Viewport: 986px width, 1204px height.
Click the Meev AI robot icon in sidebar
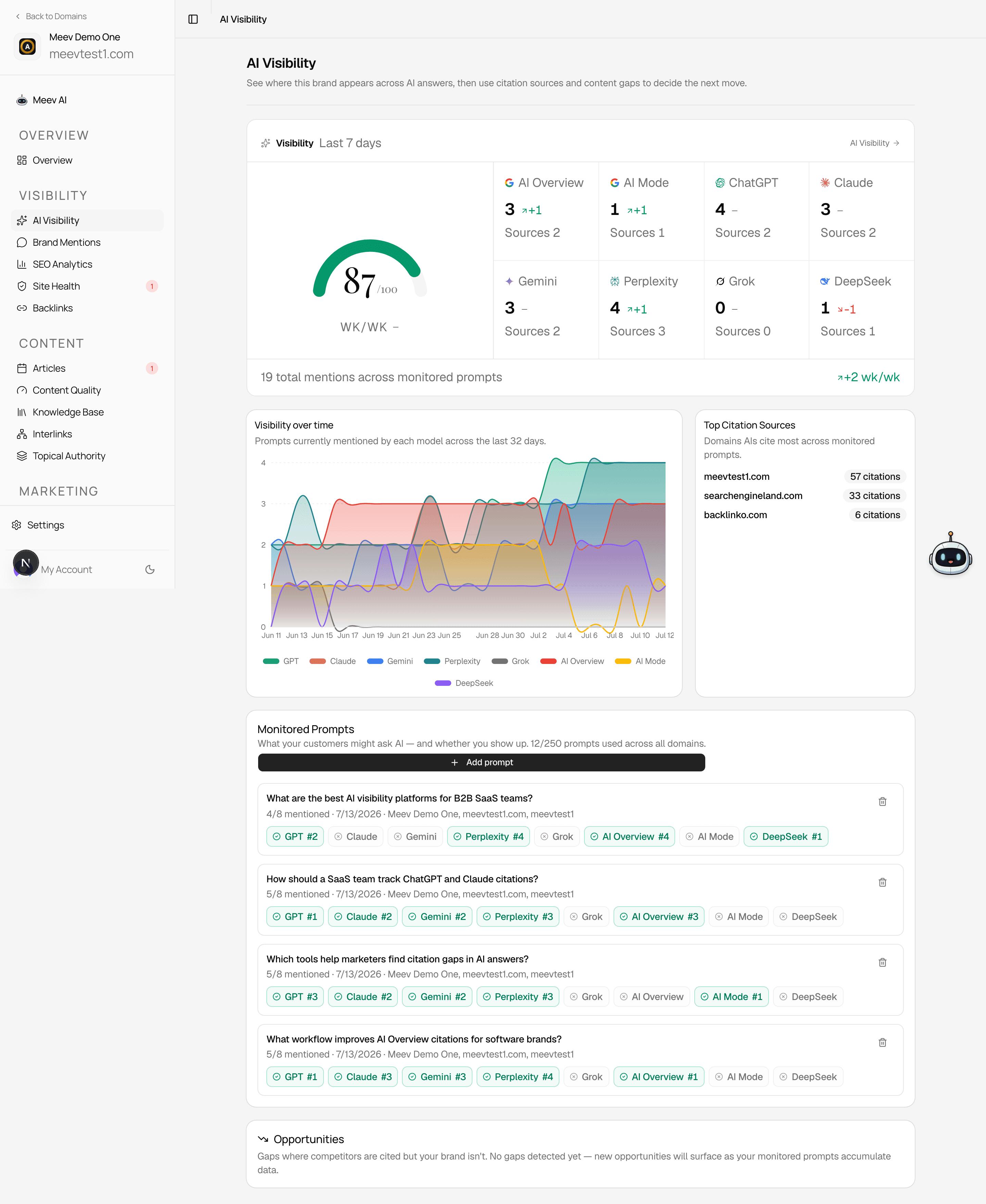[x=22, y=100]
